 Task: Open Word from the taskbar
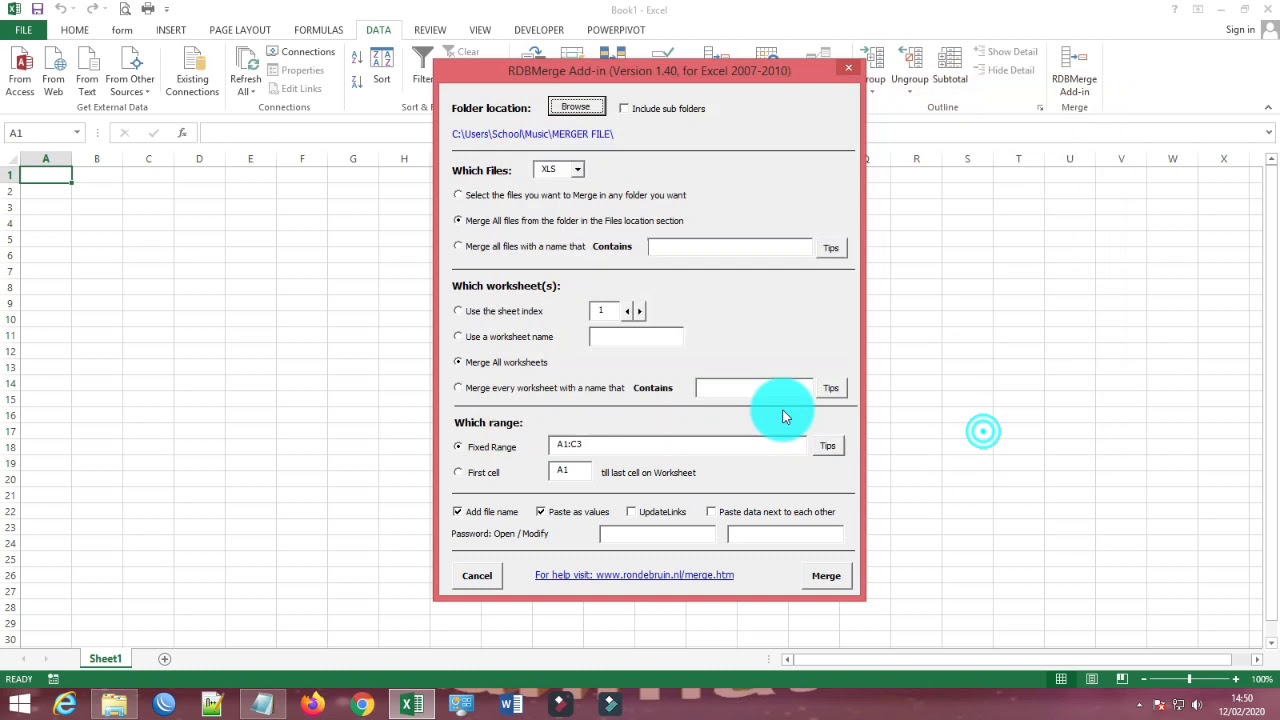[x=510, y=705]
